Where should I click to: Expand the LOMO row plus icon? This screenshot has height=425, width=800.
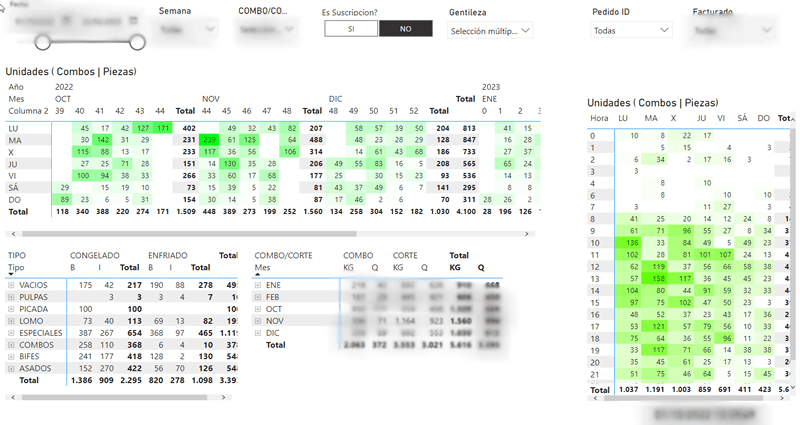11,320
